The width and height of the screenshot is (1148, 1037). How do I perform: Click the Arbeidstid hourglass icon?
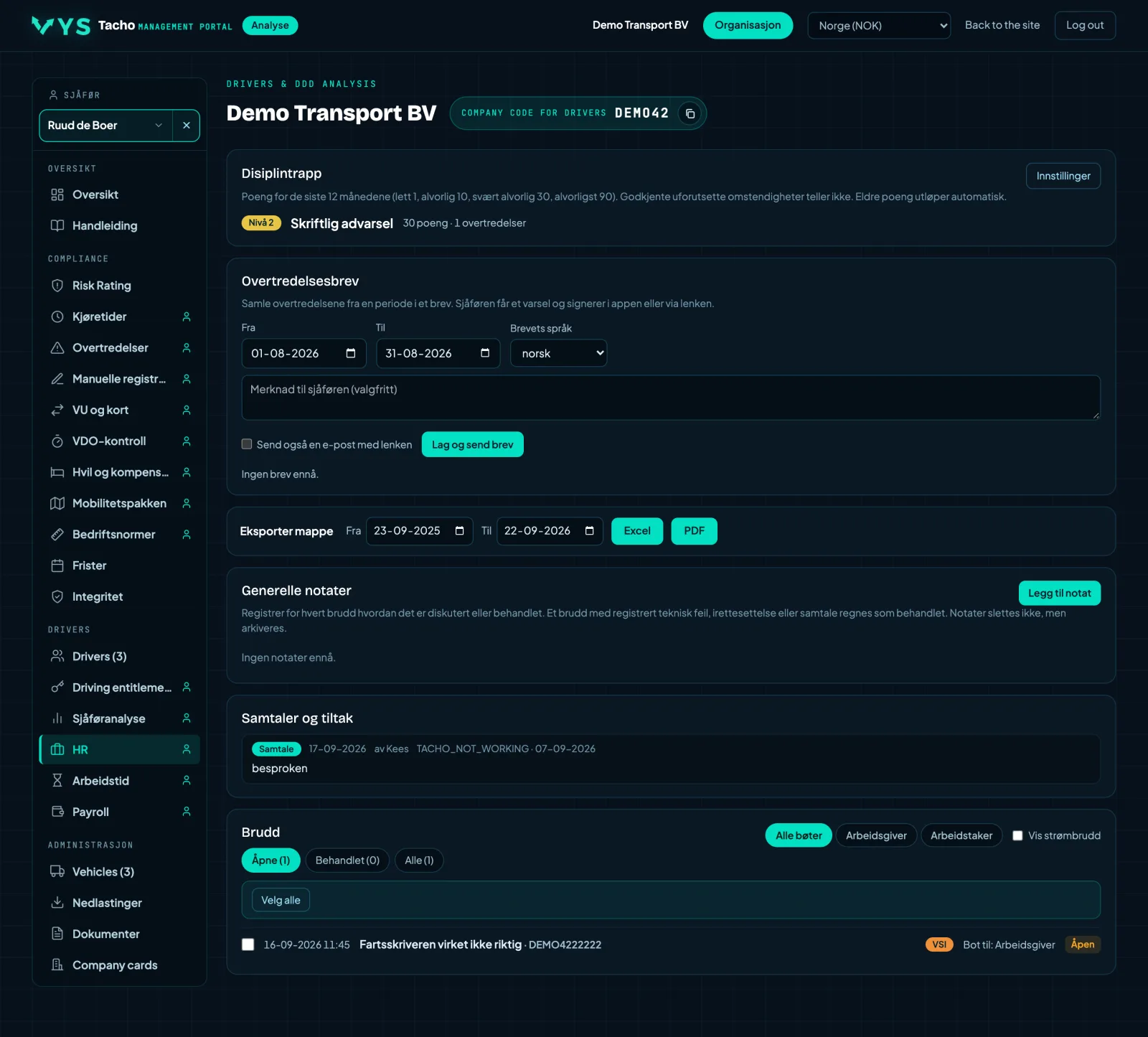[x=57, y=781]
